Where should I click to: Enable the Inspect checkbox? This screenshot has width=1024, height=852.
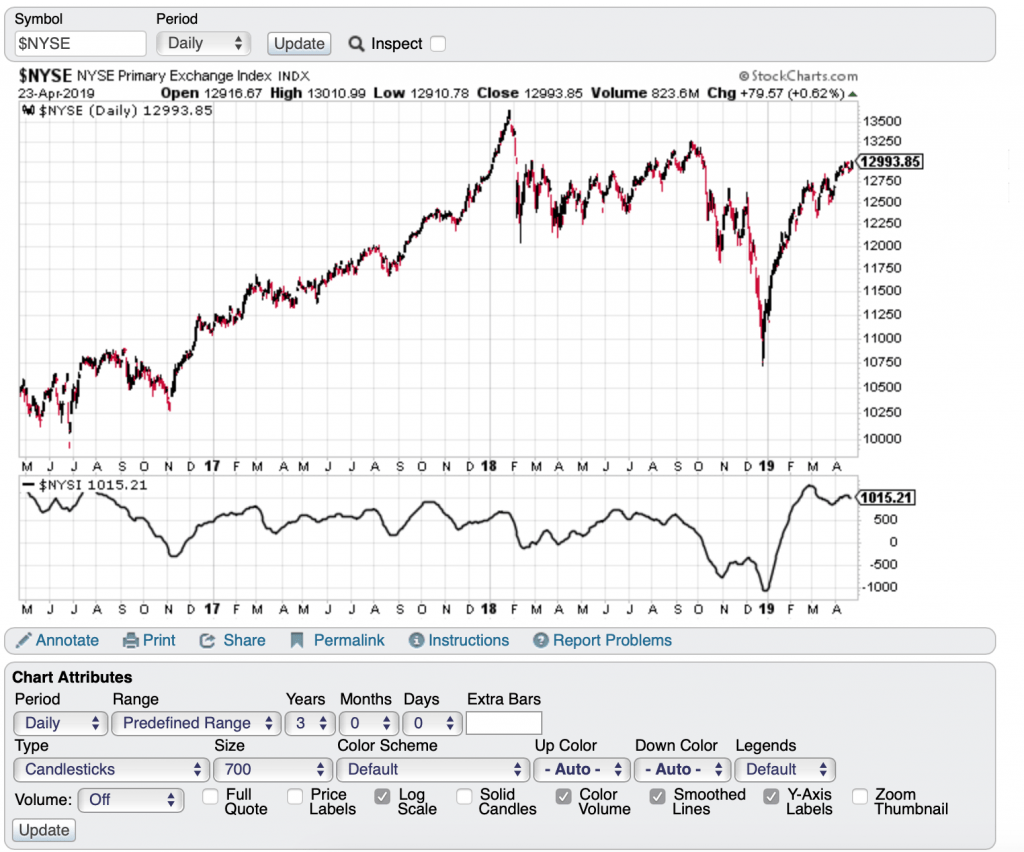437,44
